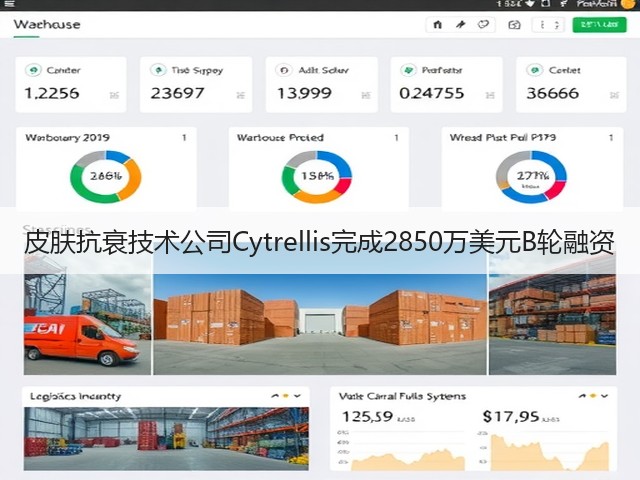Click the wifi icon in system bar

(x=530, y=4)
